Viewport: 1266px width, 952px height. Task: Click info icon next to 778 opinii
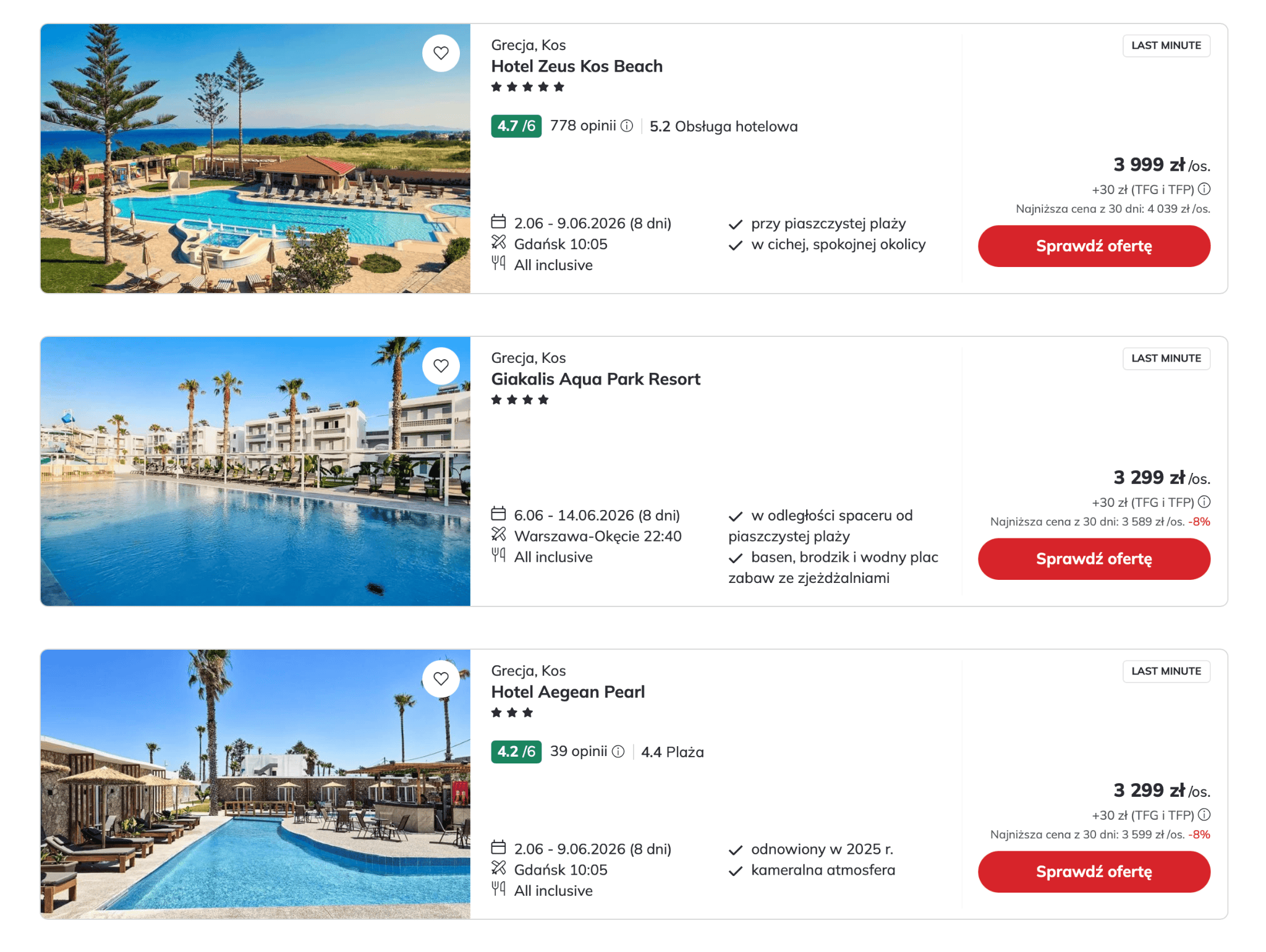pos(627,126)
